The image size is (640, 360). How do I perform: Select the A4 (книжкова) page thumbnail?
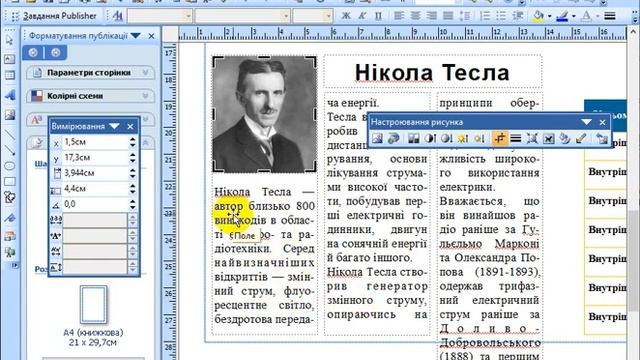pyautogui.click(x=93, y=304)
